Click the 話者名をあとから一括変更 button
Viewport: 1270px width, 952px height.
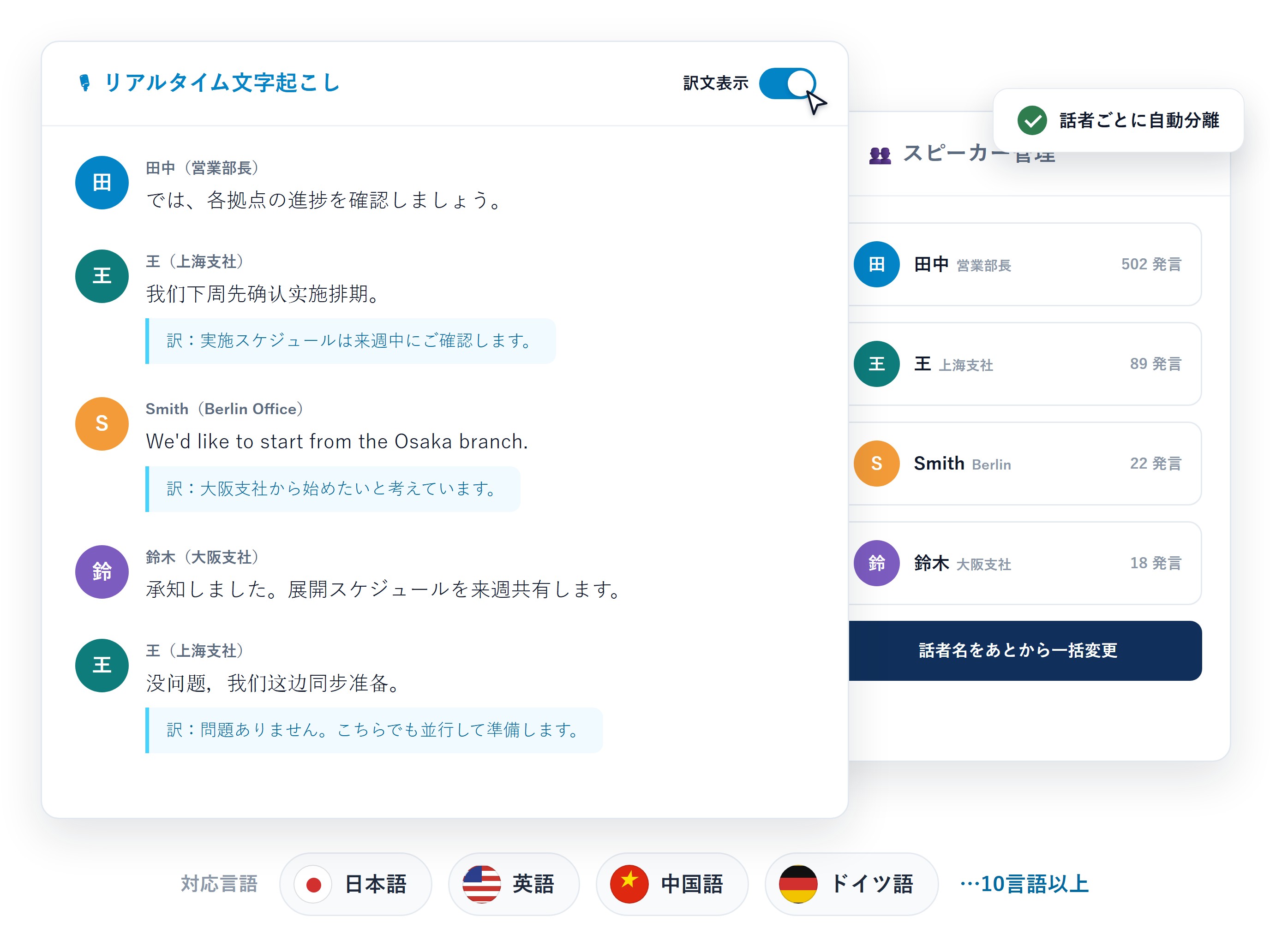1025,651
